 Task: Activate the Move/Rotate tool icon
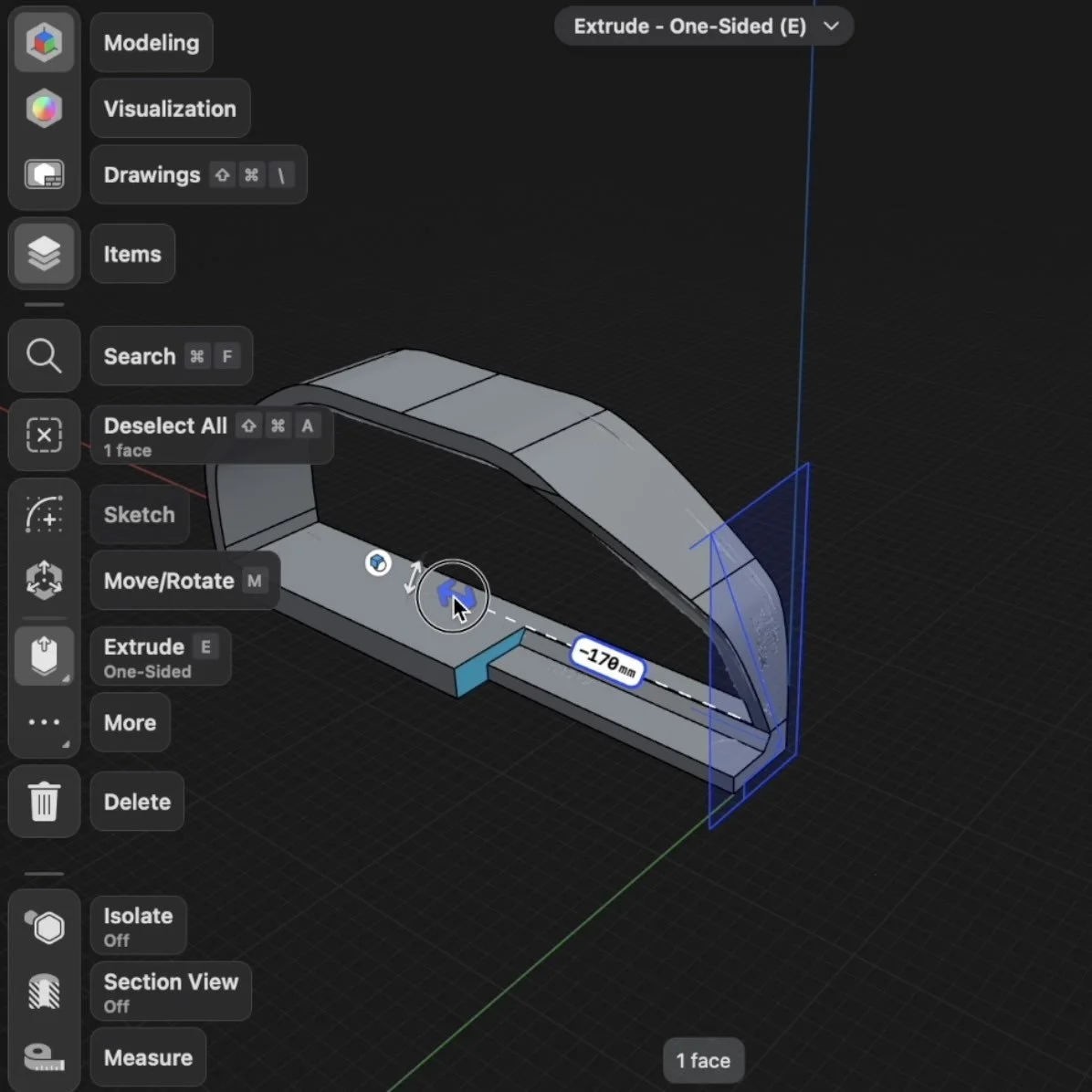(x=44, y=580)
